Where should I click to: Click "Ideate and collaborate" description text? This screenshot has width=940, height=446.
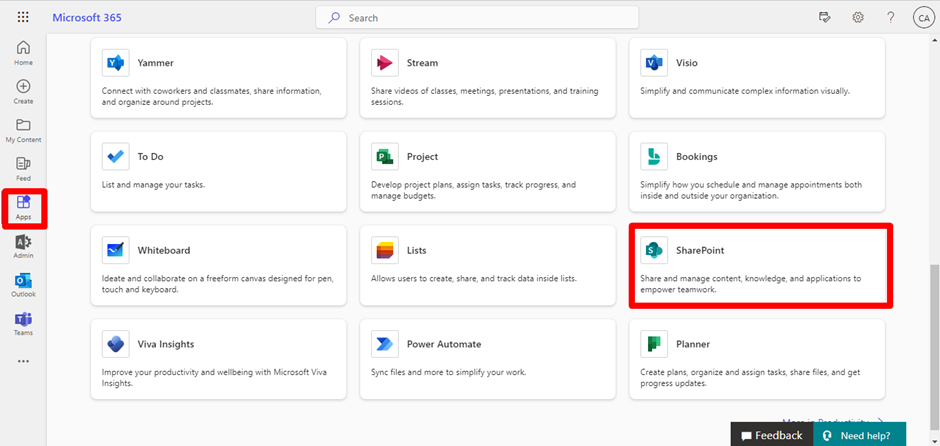218,284
